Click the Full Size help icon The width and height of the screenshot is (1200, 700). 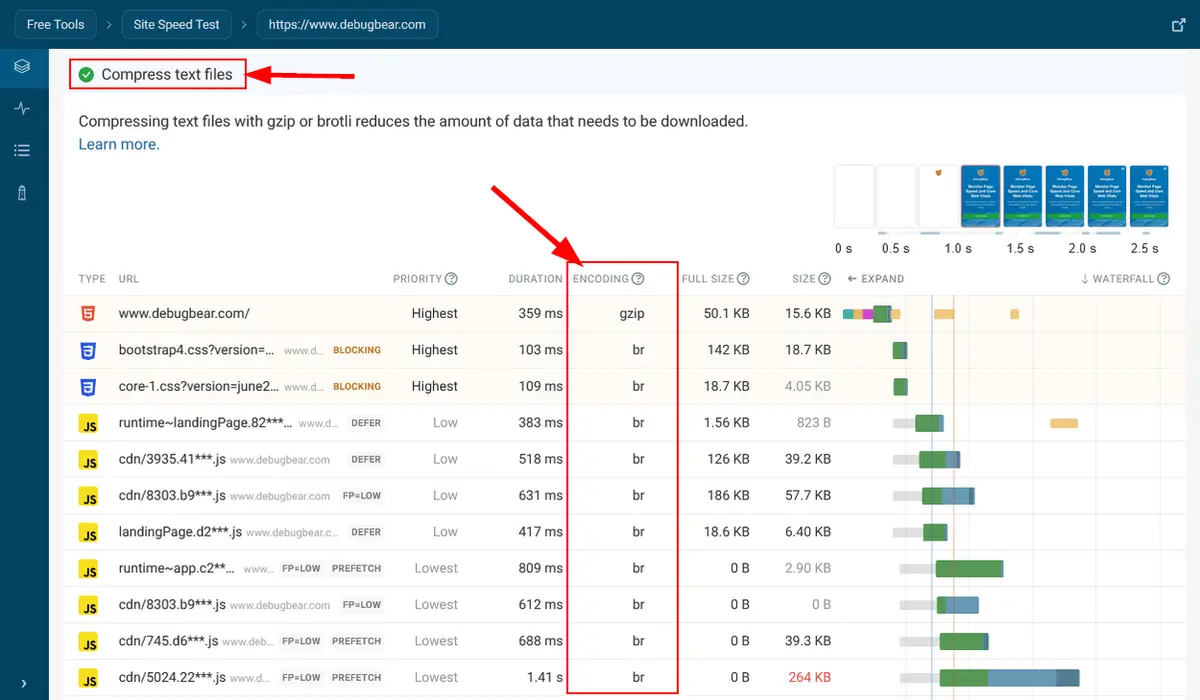[x=743, y=279]
